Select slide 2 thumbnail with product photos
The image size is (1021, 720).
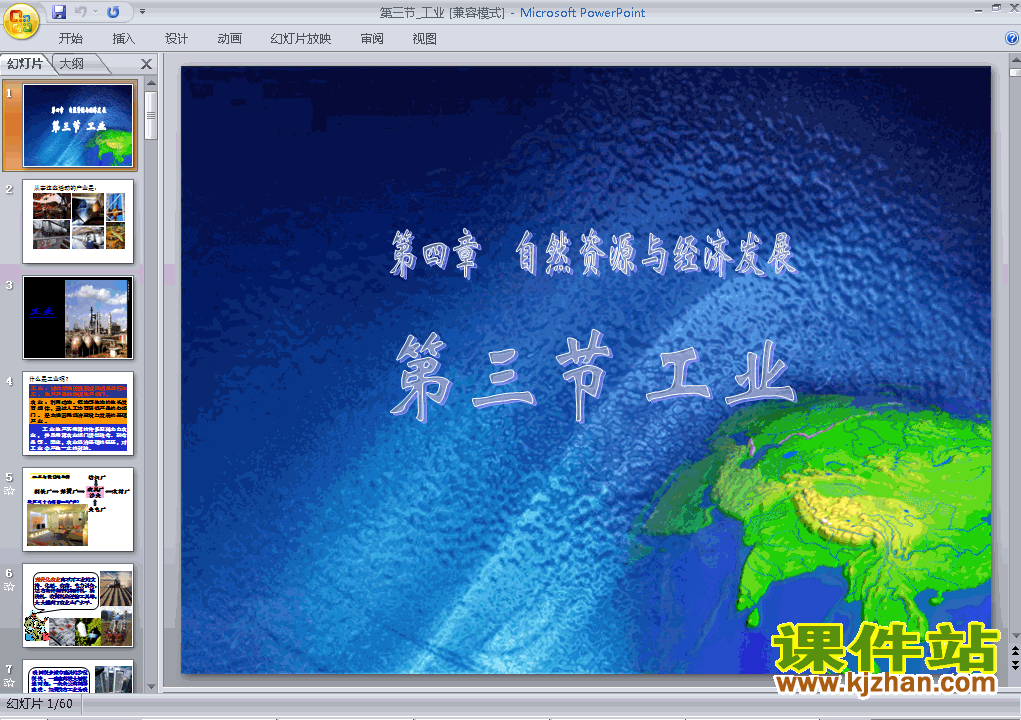click(78, 221)
